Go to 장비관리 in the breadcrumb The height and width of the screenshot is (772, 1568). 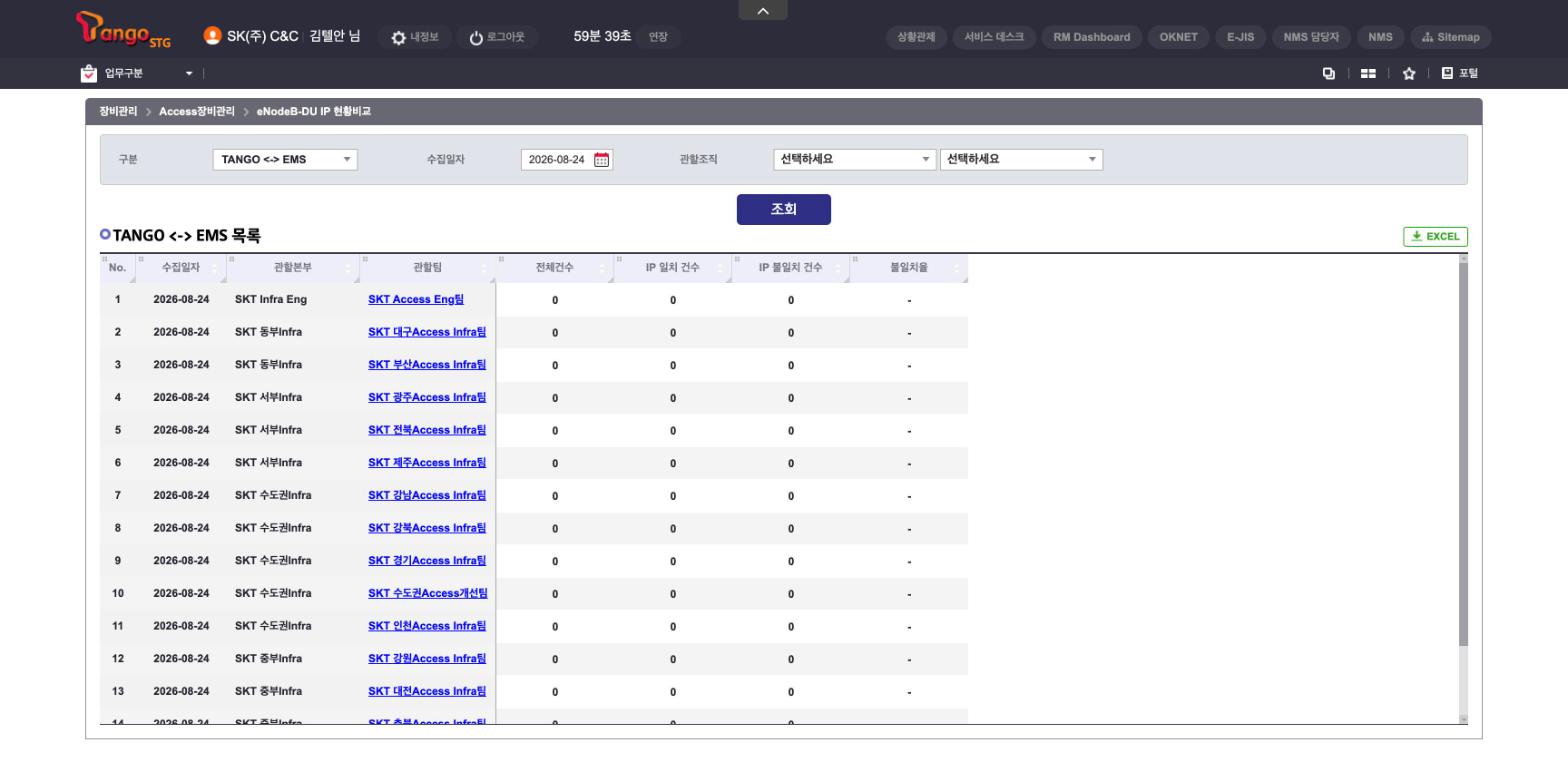pyautogui.click(x=118, y=112)
